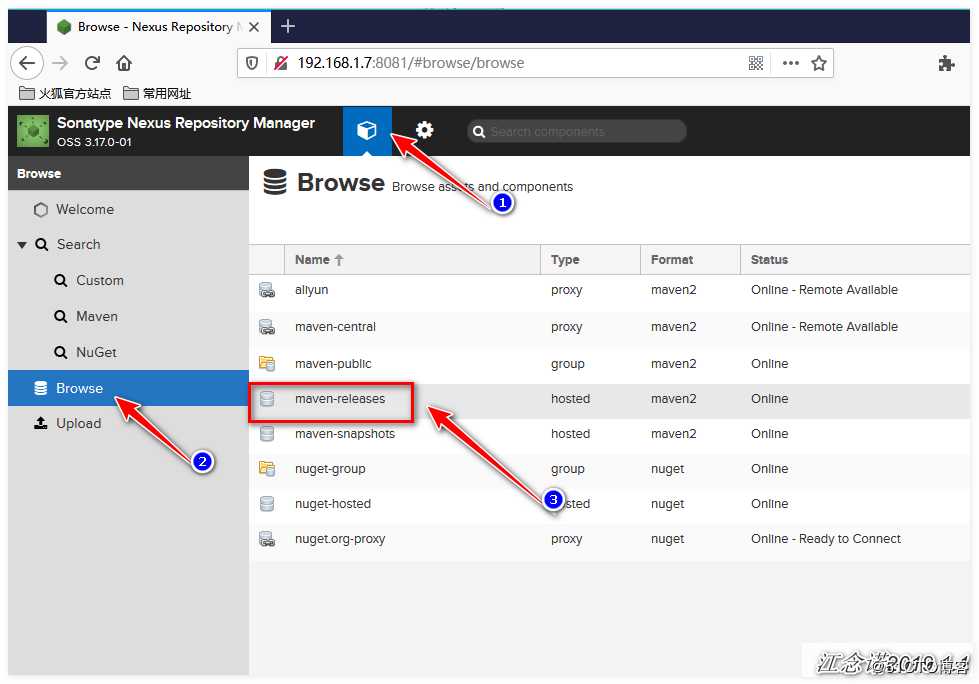This screenshot has width=979, height=684.
Task: Open Custom search
Action: tap(99, 281)
